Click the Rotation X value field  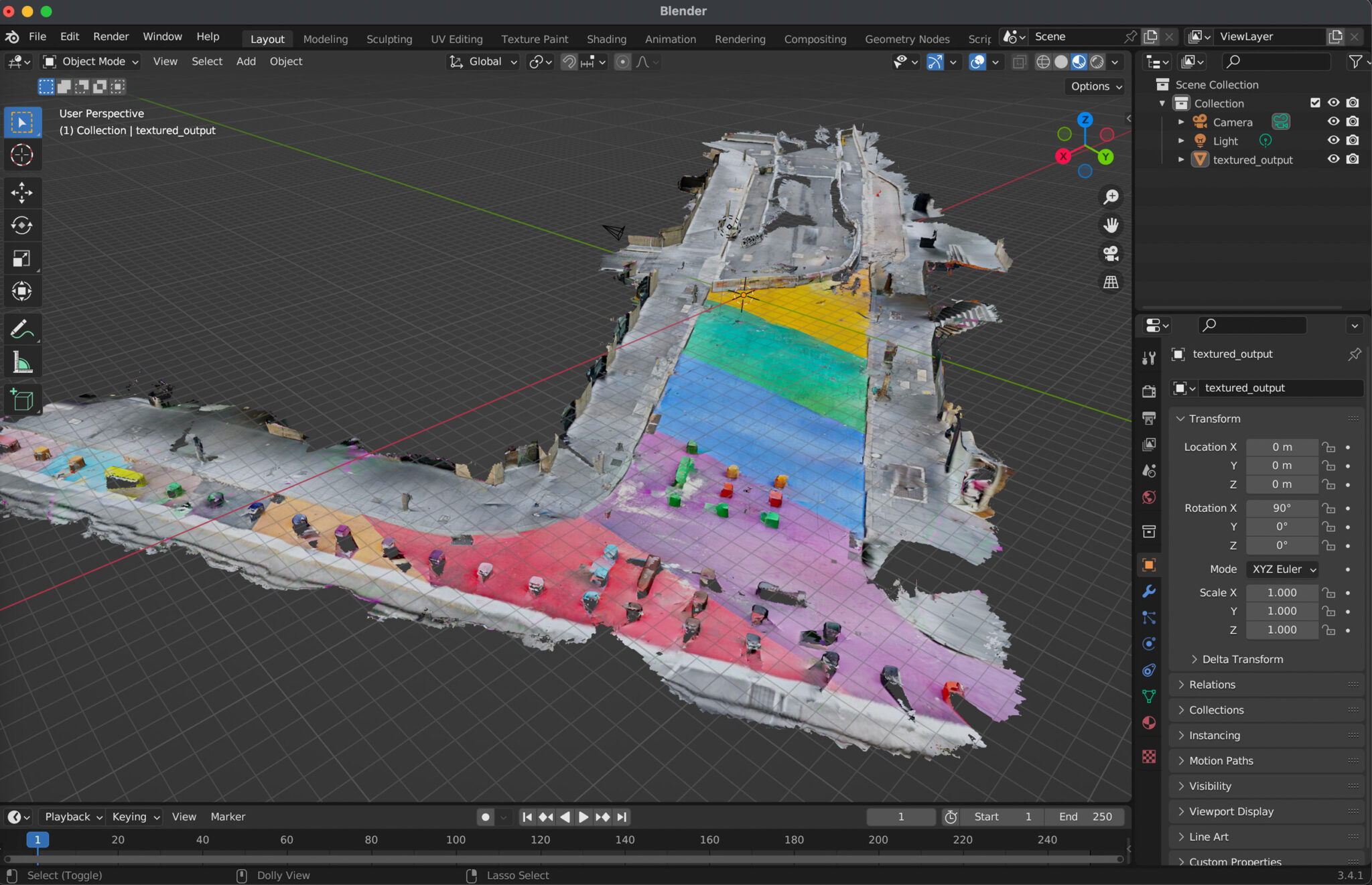tap(1281, 508)
